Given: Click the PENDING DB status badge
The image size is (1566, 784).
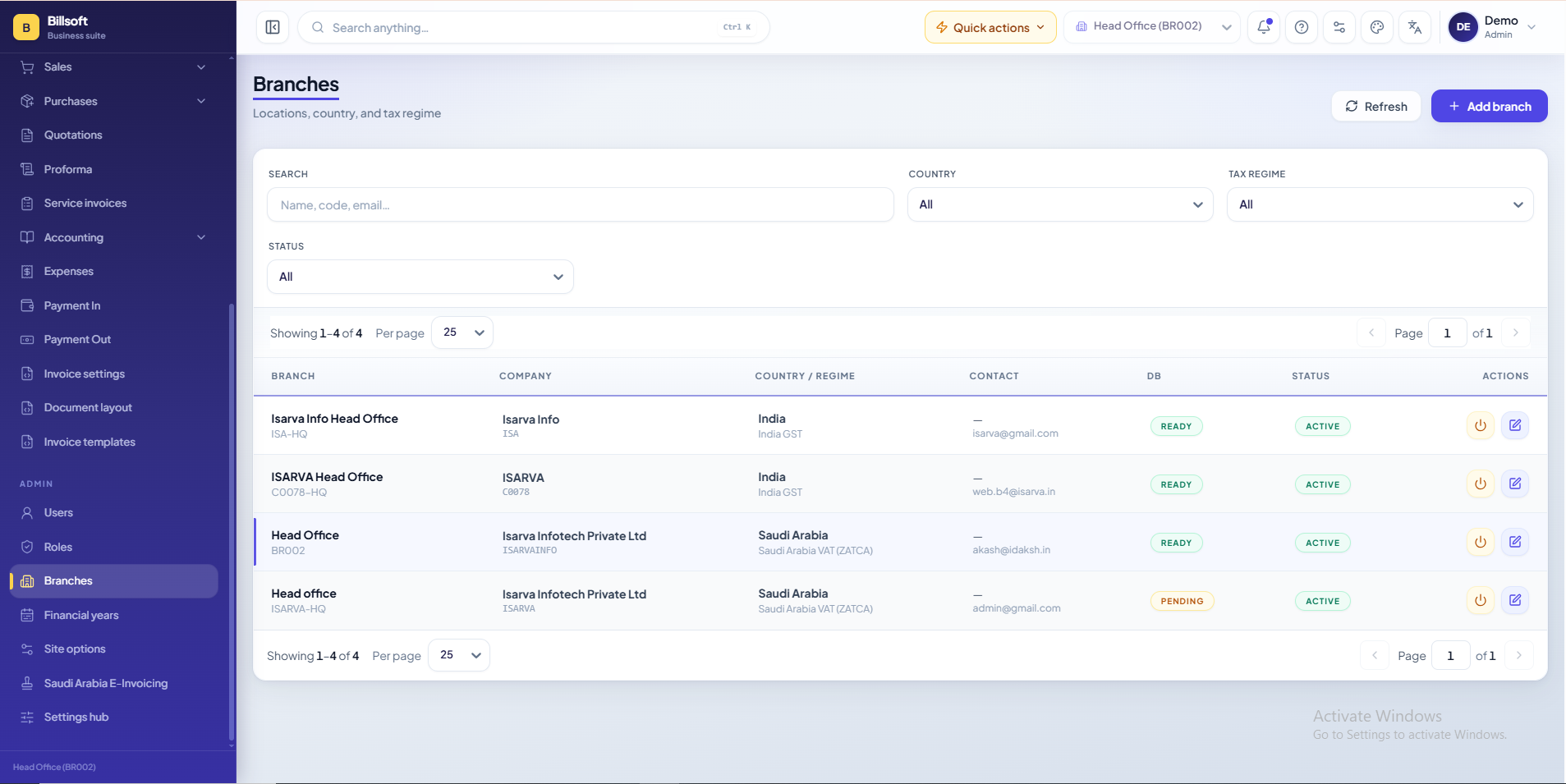Looking at the screenshot, I should pyautogui.click(x=1182, y=601).
